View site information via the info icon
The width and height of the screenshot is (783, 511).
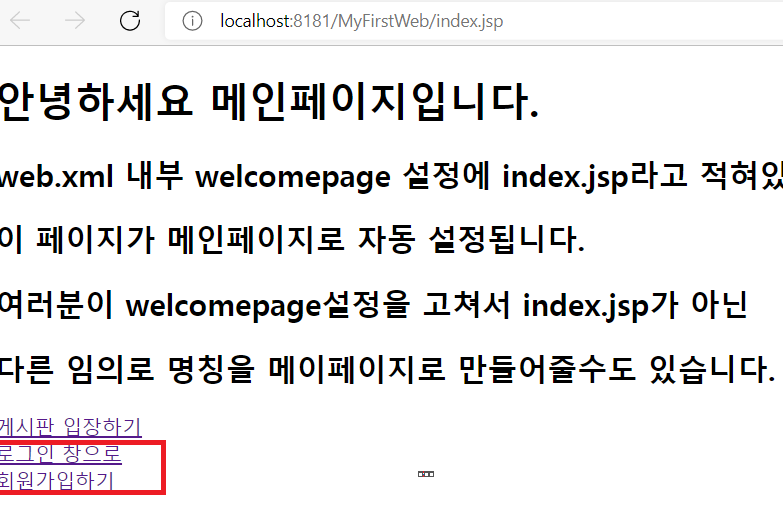tap(192, 21)
